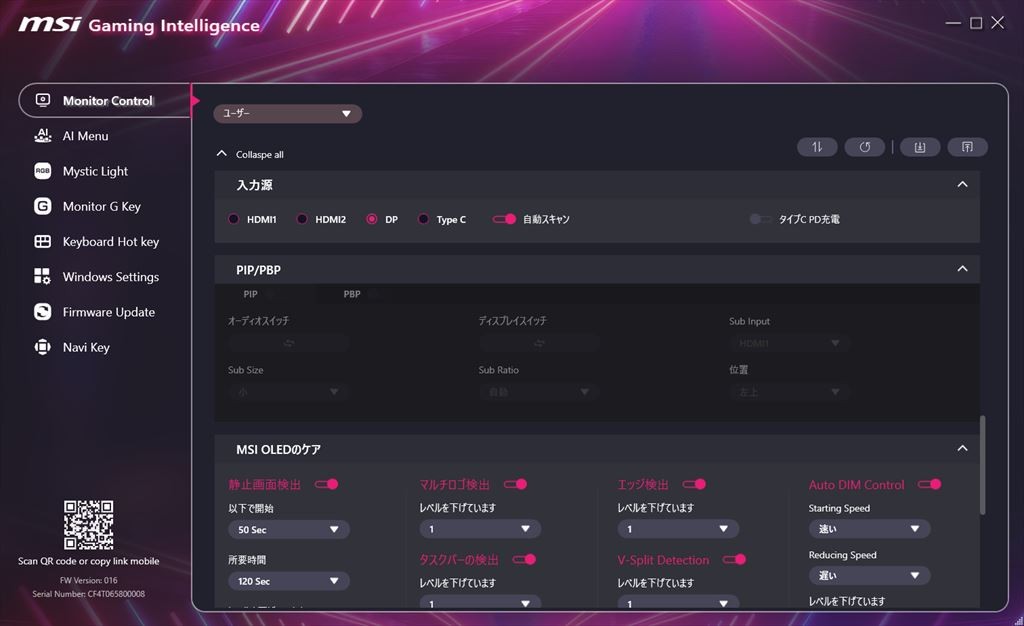This screenshot has width=1024, height=626.
Task: Click the vertical scrollbar in settings panel
Action: click(983, 465)
